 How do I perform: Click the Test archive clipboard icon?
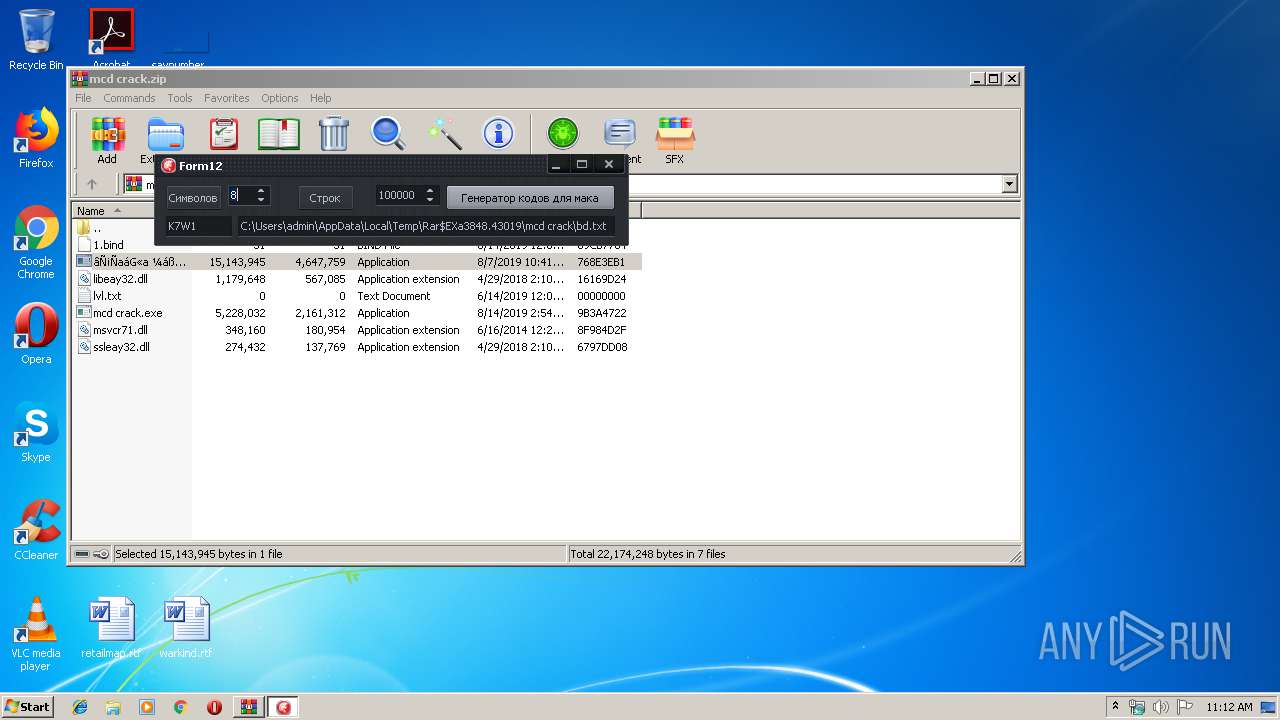[x=224, y=134]
